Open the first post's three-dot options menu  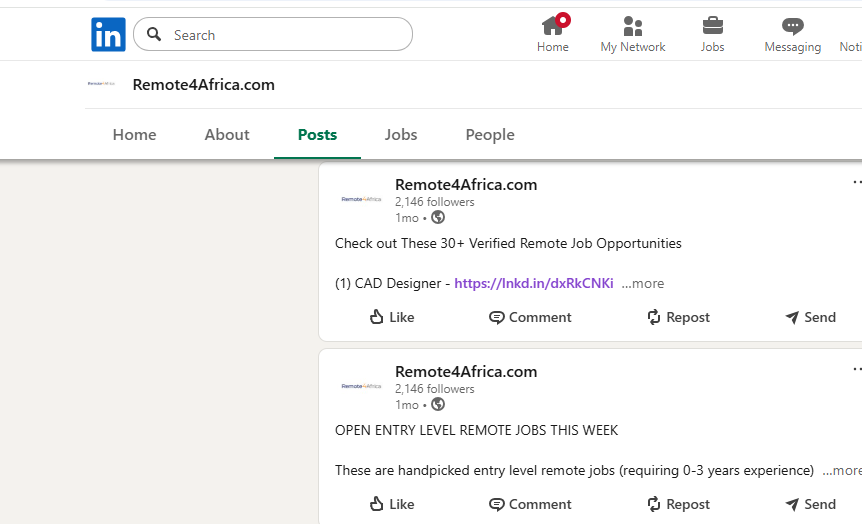(856, 183)
